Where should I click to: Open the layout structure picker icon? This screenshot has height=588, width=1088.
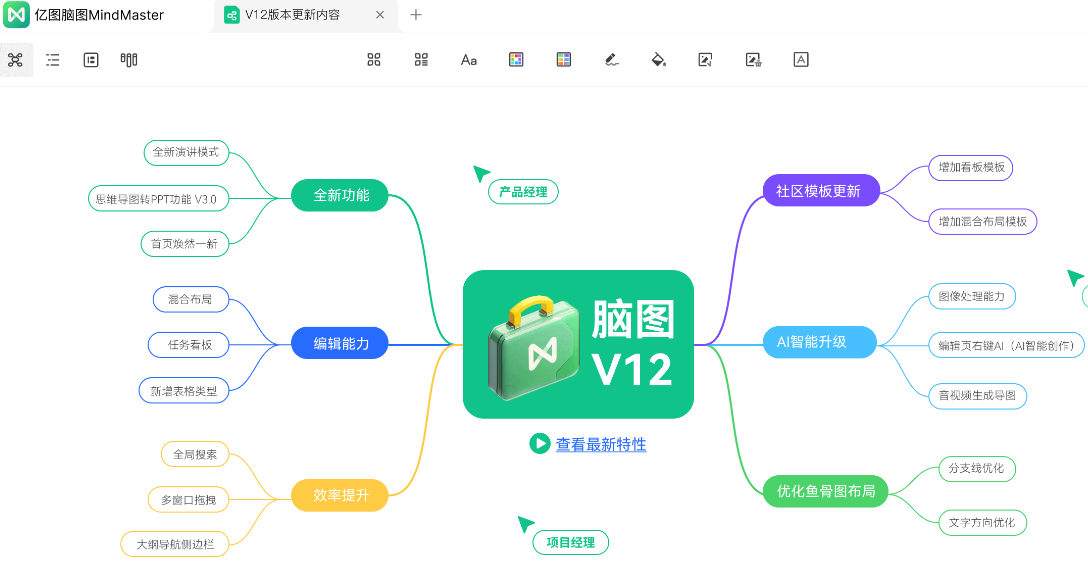click(x=373, y=59)
